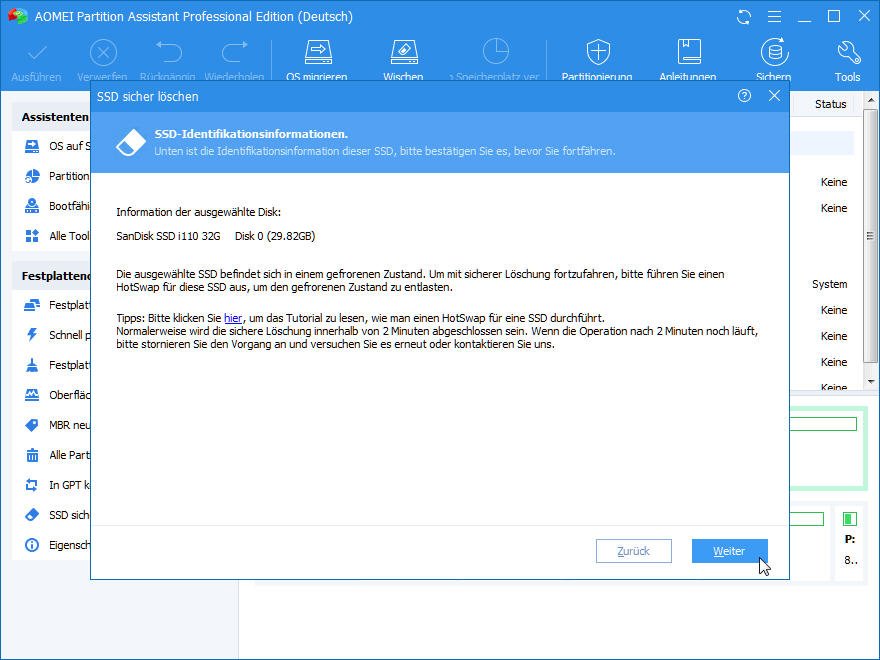Click Zurück button in dialog
This screenshot has height=660, width=880.
click(x=634, y=551)
